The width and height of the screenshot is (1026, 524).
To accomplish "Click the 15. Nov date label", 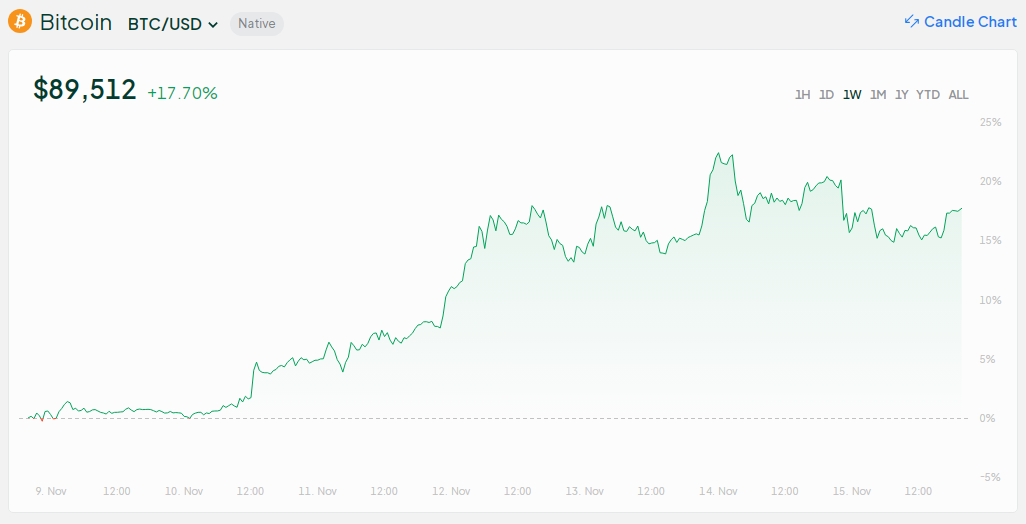I will pos(852,491).
